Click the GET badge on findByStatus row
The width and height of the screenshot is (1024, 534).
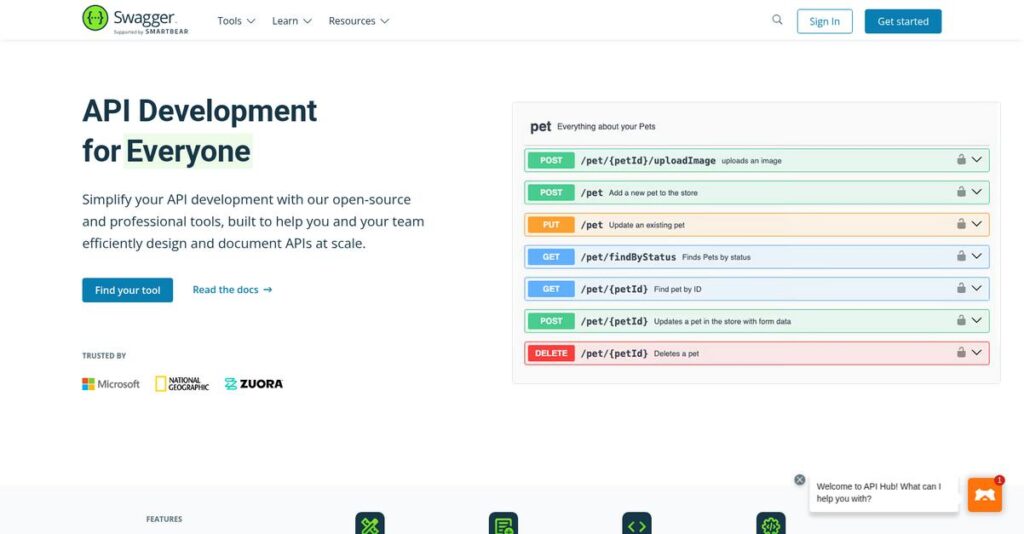pyautogui.click(x=551, y=257)
